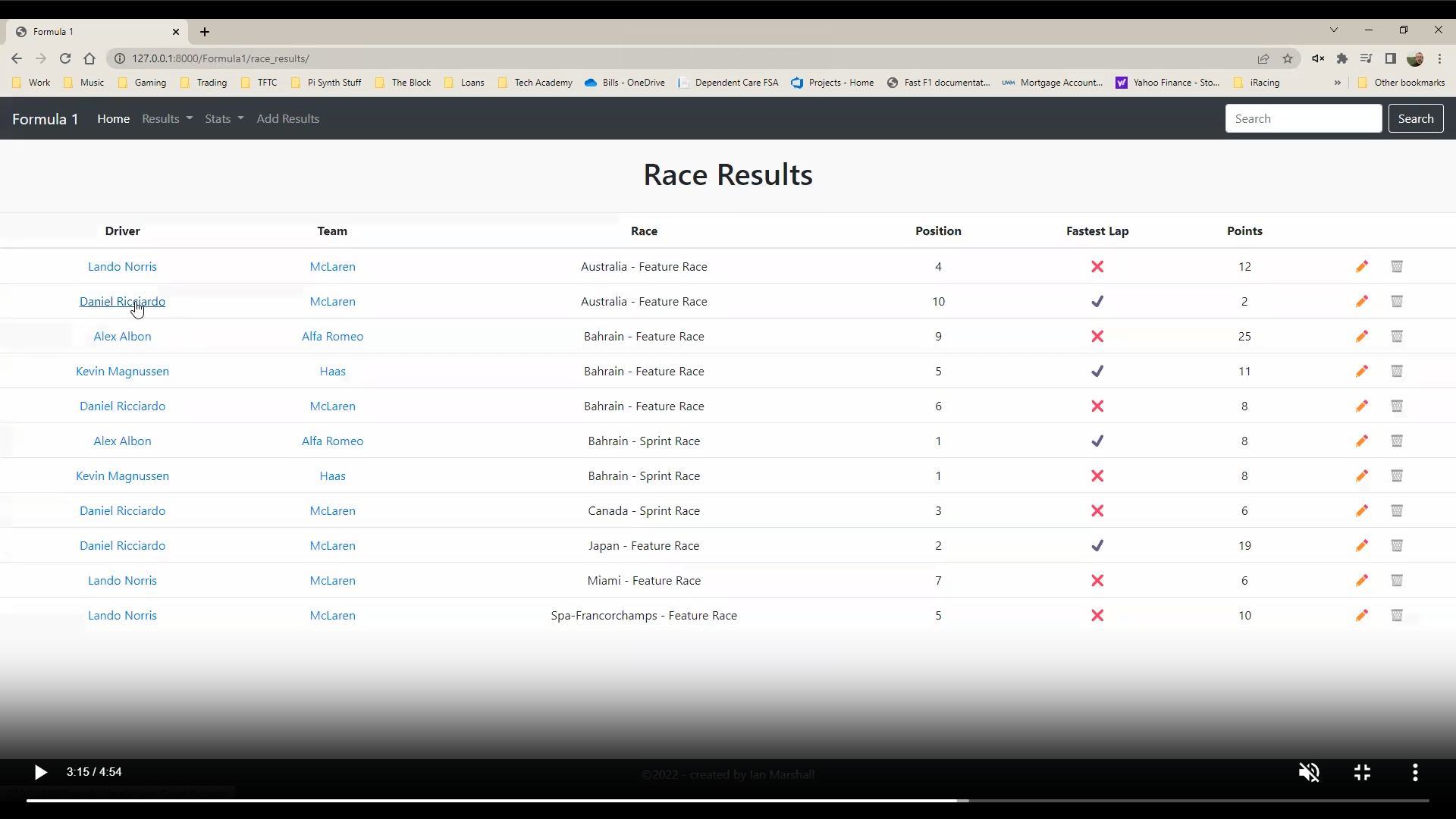Image resolution: width=1456 pixels, height=819 pixels.
Task: Open the hovered Daniel Ricciardo driver link
Action: (122, 301)
